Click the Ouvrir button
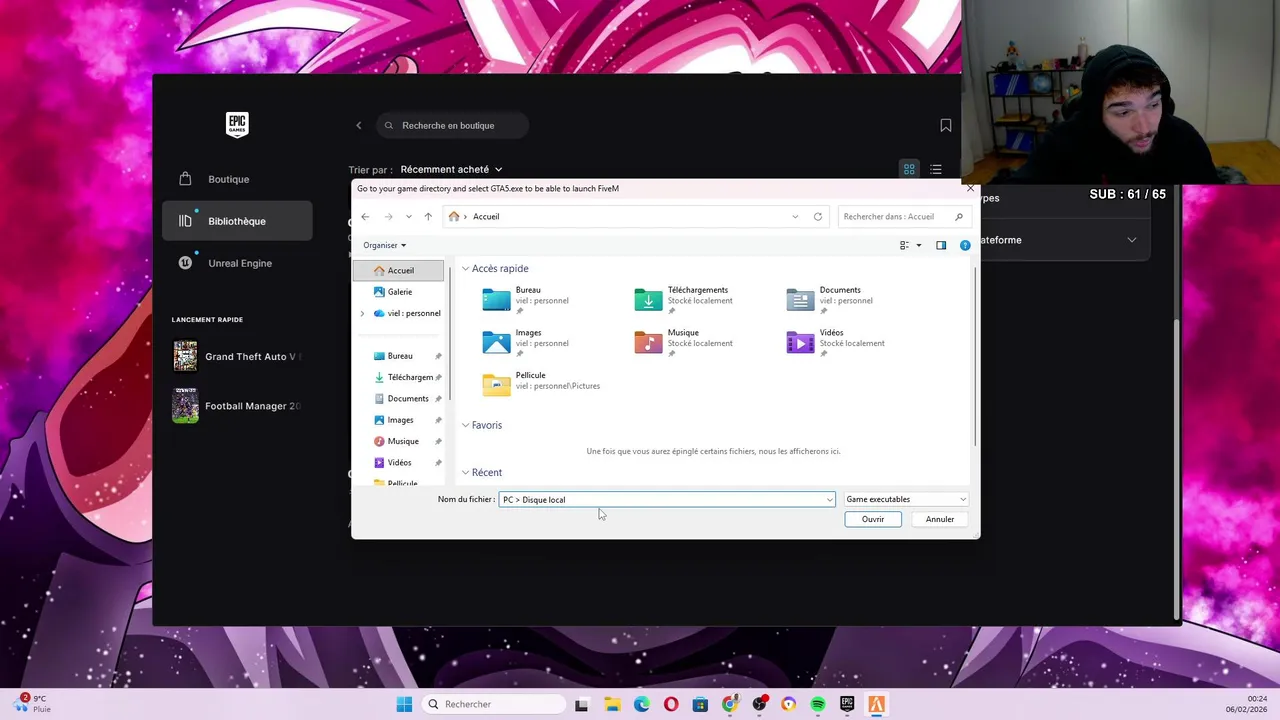This screenshot has height=720, width=1280. click(x=873, y=519)
